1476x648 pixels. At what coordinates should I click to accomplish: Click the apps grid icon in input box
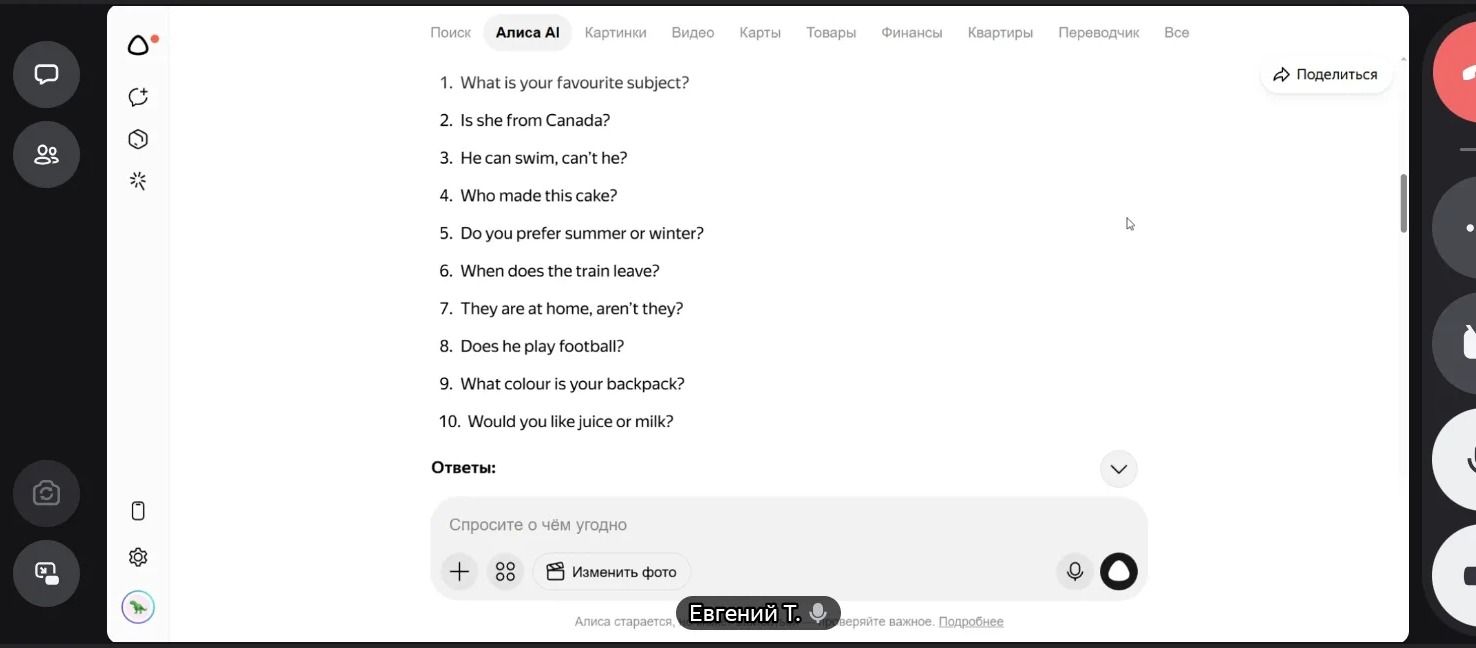[505, 572]
